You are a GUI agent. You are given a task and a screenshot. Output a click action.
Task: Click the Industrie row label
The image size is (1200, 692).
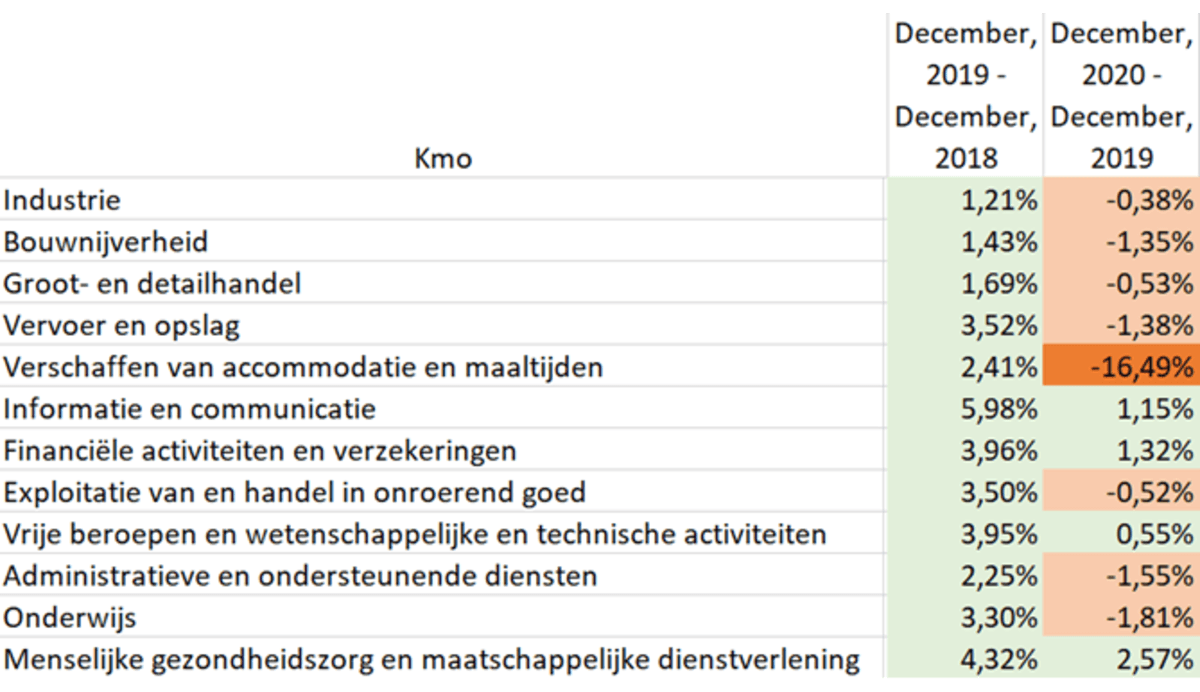pos(62,200)
